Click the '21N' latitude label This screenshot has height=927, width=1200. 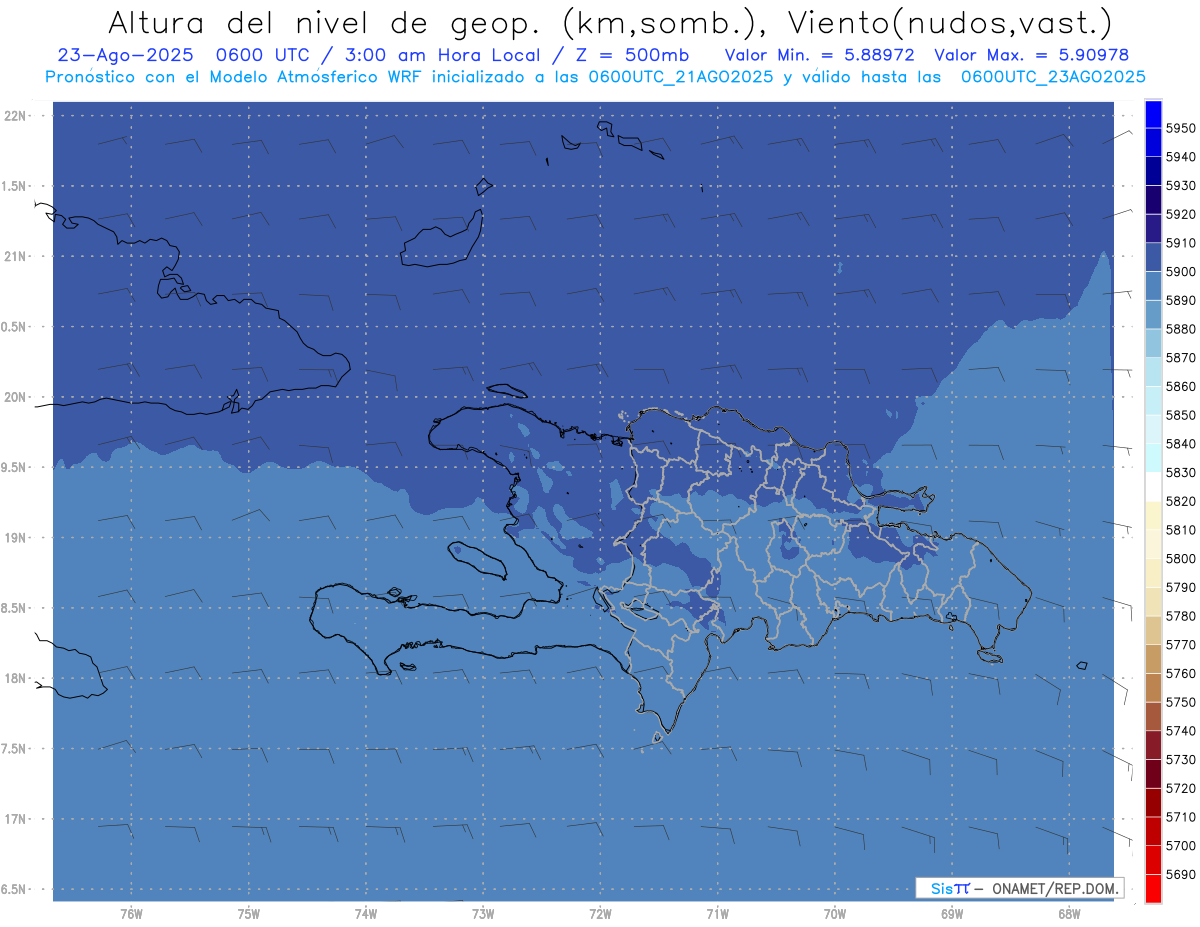pyautogui.click(x=16, y=256)
